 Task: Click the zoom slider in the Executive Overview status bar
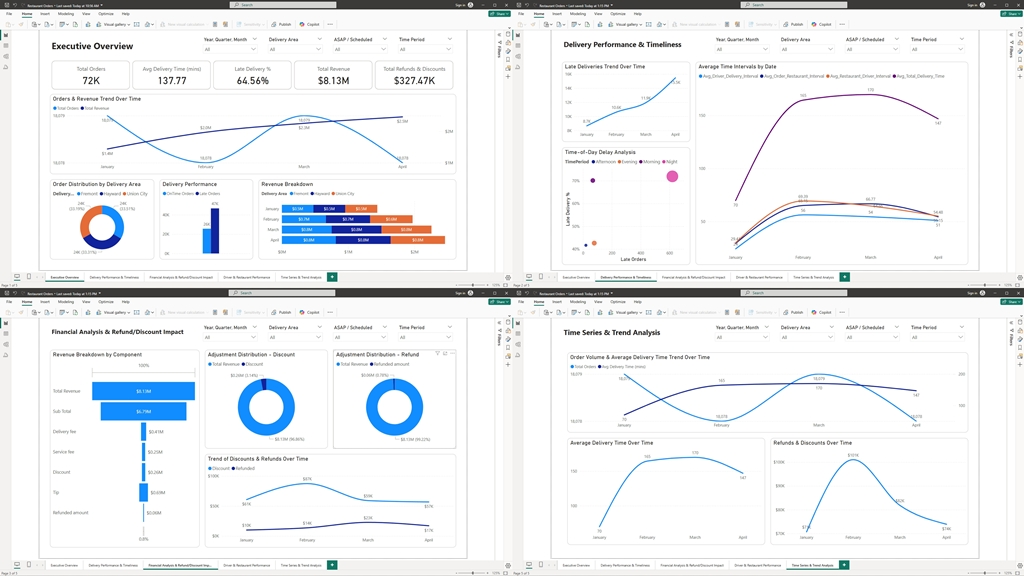pos(473,285)
